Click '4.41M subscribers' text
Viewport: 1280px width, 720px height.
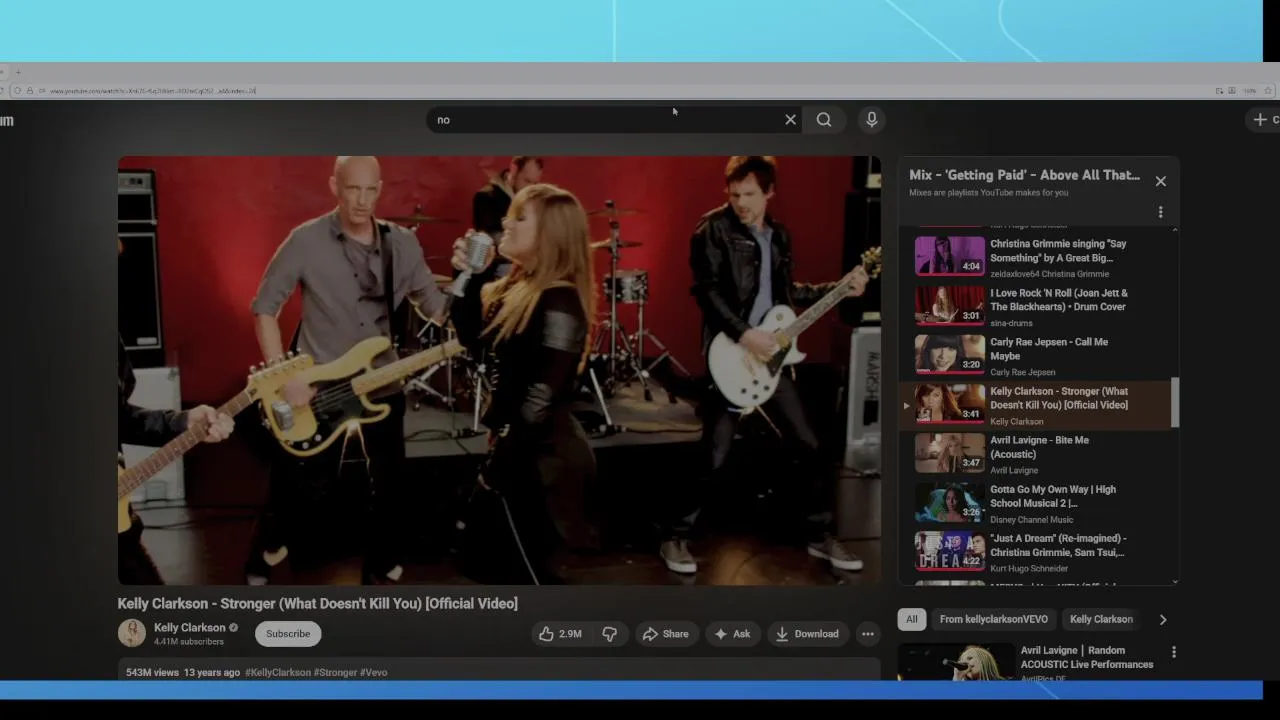(x=189, y=642)
